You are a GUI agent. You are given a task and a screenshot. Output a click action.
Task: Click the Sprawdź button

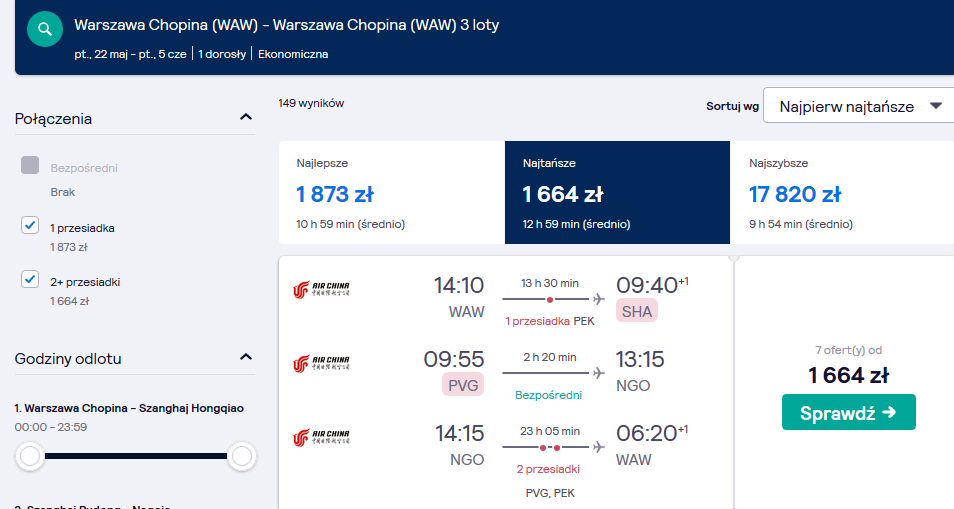click(x=849, y=412)
